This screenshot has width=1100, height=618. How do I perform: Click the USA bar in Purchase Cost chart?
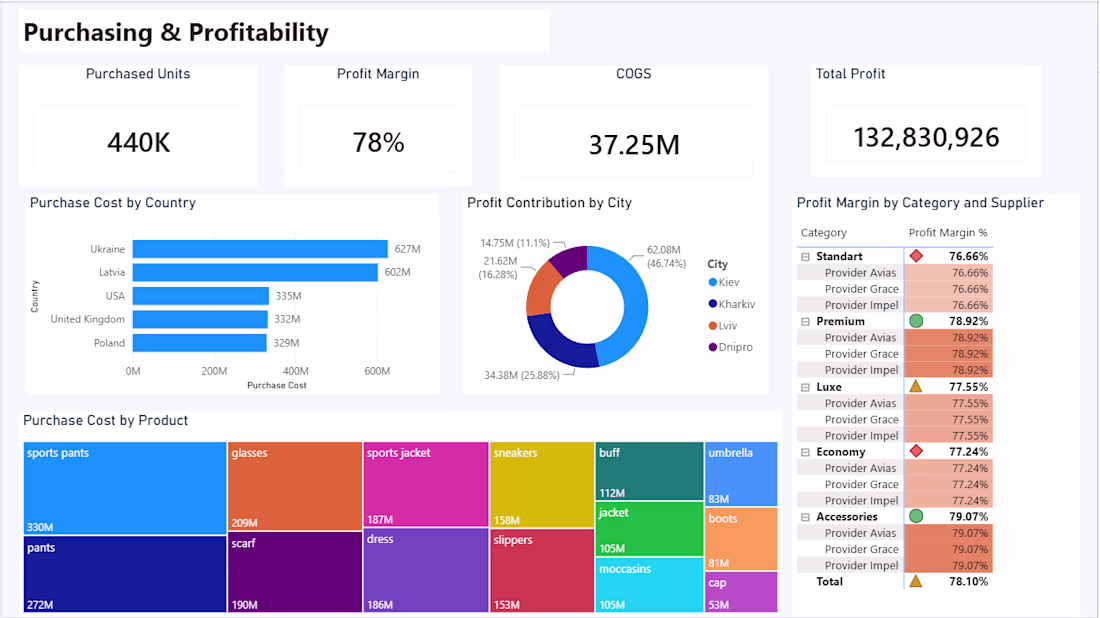click(201, 296)
